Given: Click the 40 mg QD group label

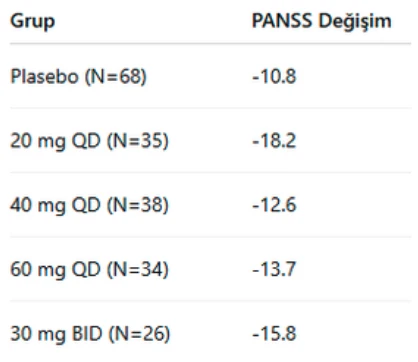Looking at the screenshot, I should (55, 205).
